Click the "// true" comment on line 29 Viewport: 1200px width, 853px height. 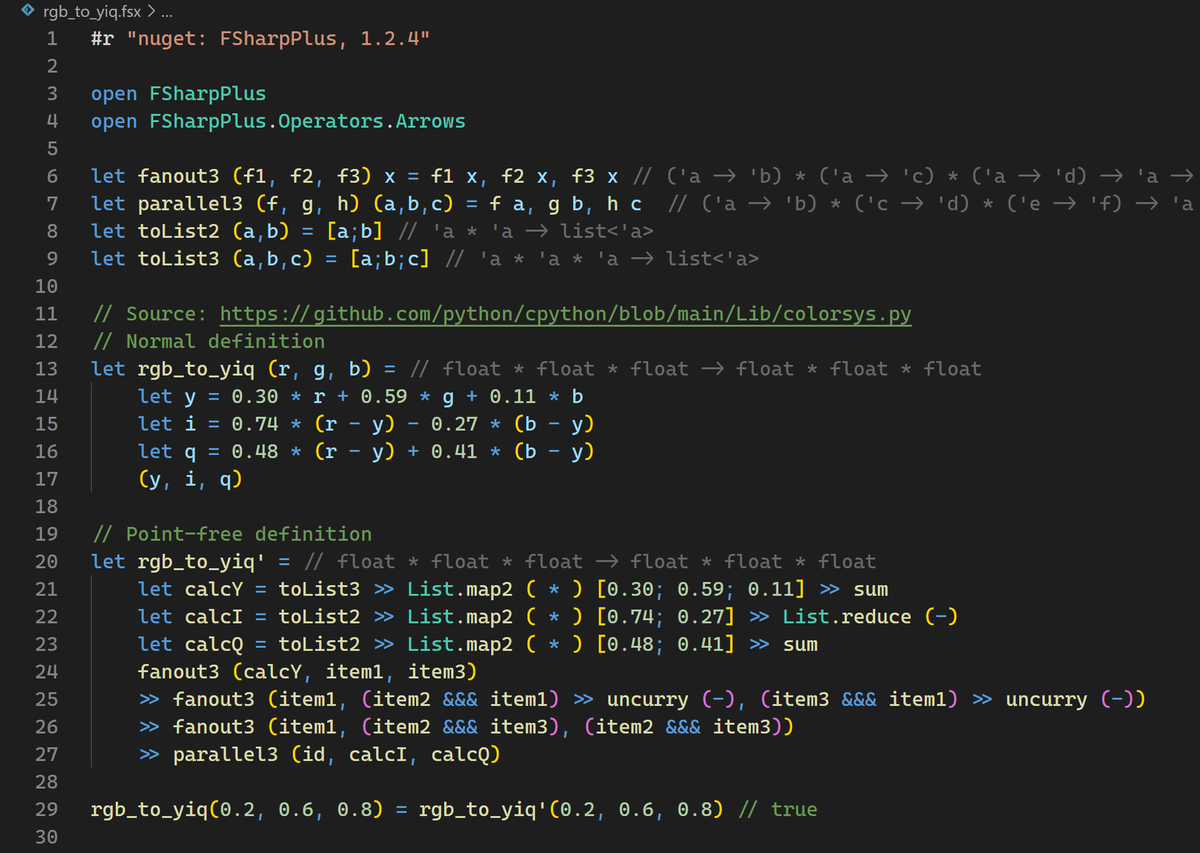click(778, 809)
